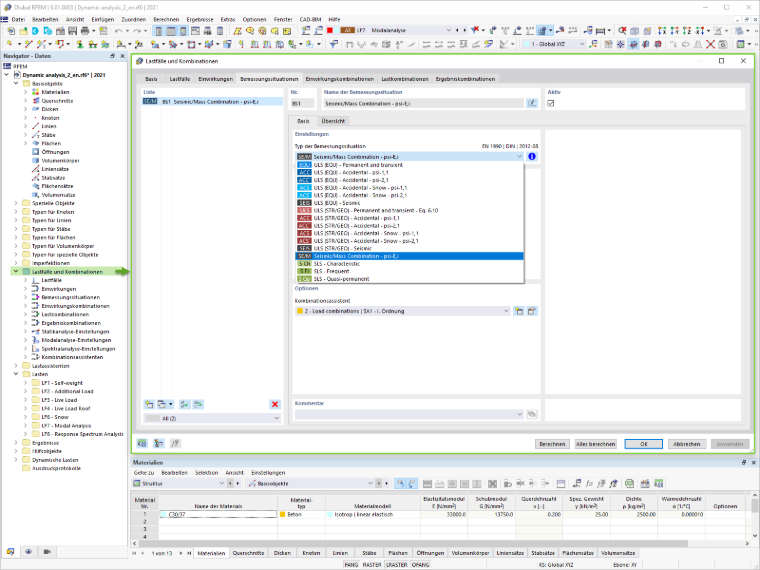Click the eye icon at navigator bottom

point(29,552)
